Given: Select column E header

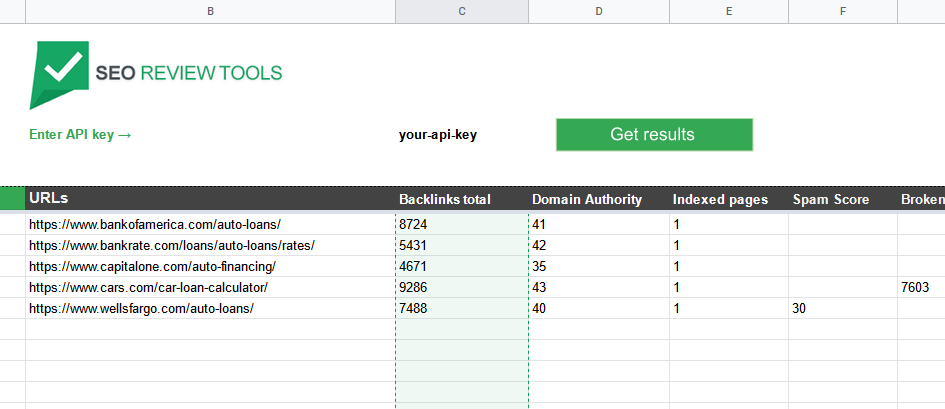Looking at the screenshot, I should point(729,11).
